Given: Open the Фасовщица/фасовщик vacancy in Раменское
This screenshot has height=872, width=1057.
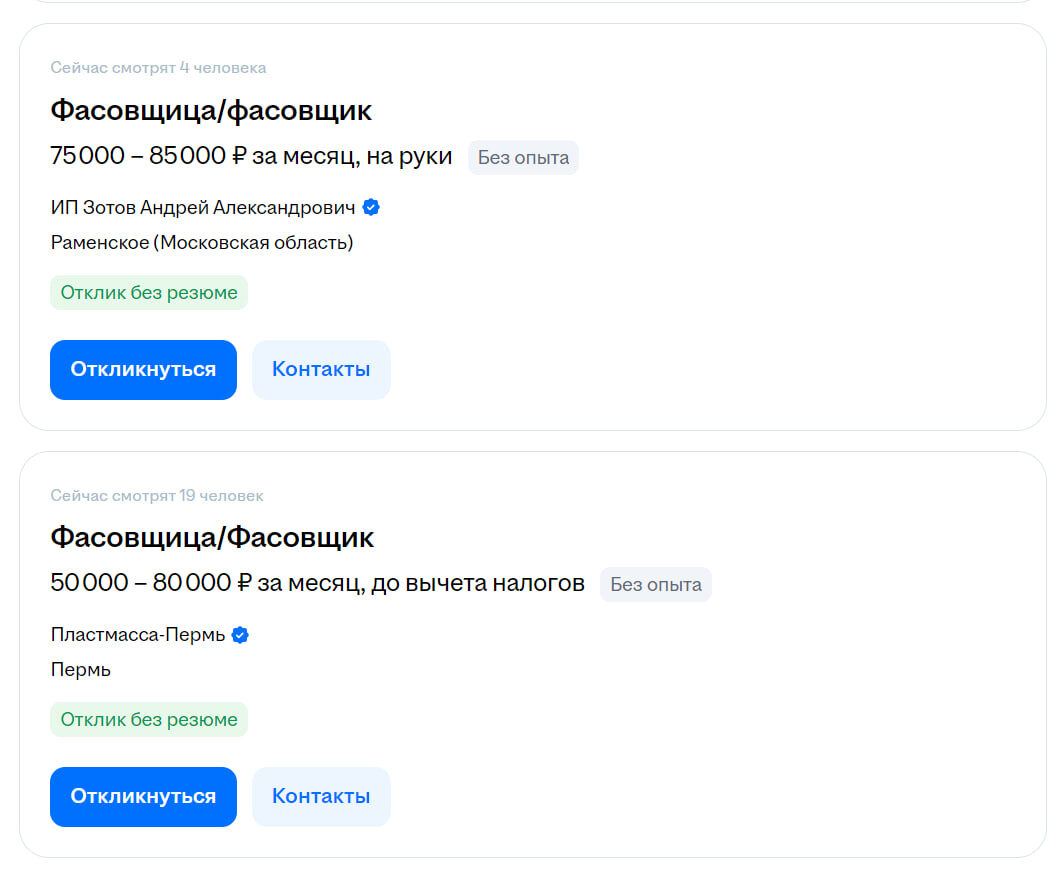Looking at the screenshot, I should 211,111.
